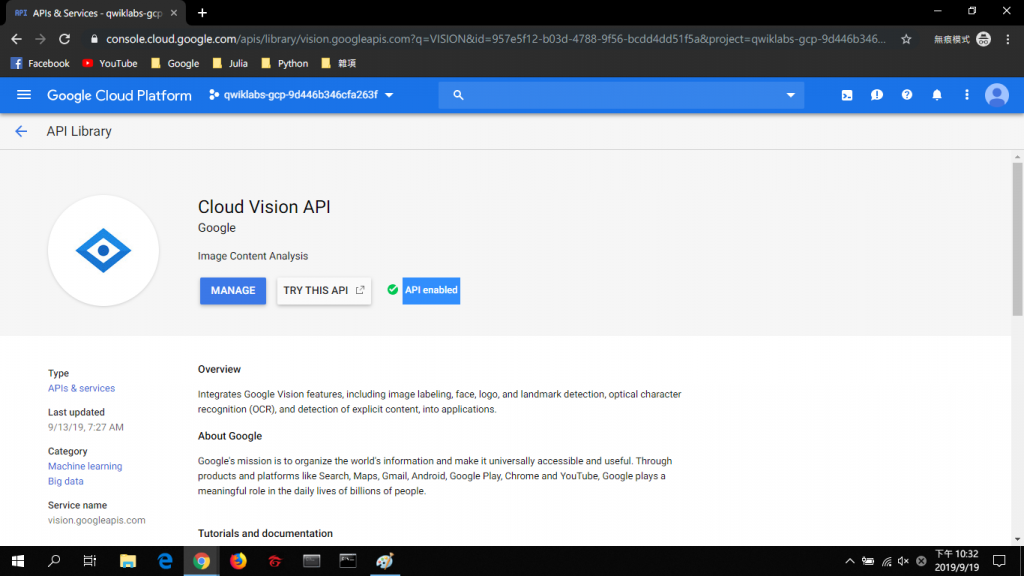
Task: Open the command prompt taskbar icon
Action: pyautogui.click(x=348, y=561)
